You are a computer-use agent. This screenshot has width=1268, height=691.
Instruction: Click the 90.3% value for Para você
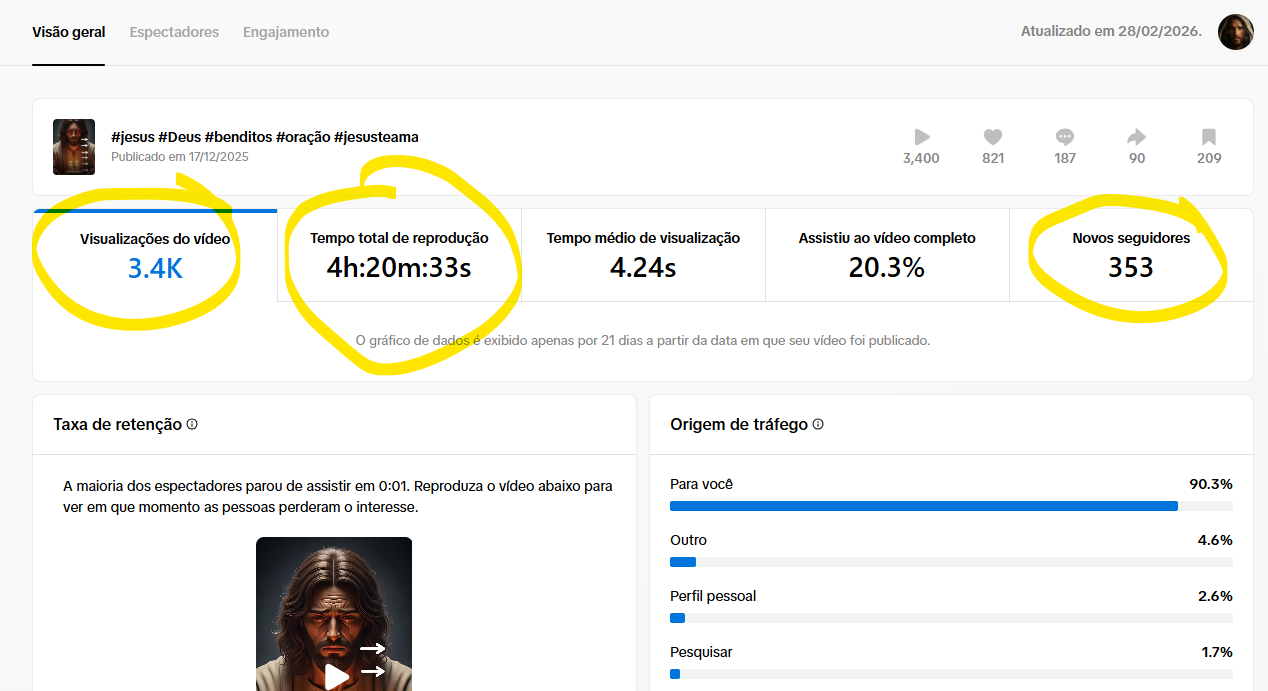1211,484
